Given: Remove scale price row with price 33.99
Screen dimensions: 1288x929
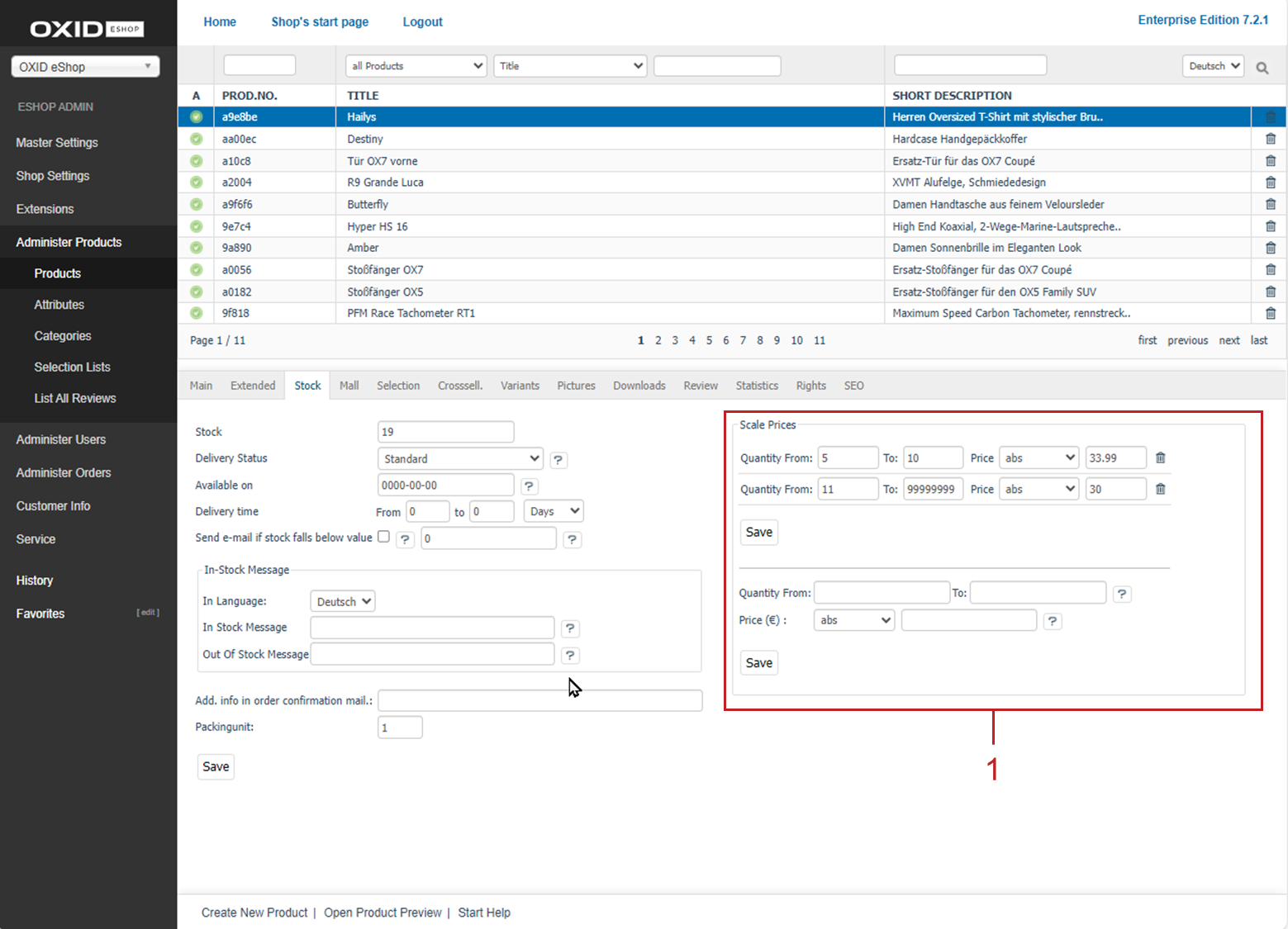Looking at the screenshot, I should 1160,457.
